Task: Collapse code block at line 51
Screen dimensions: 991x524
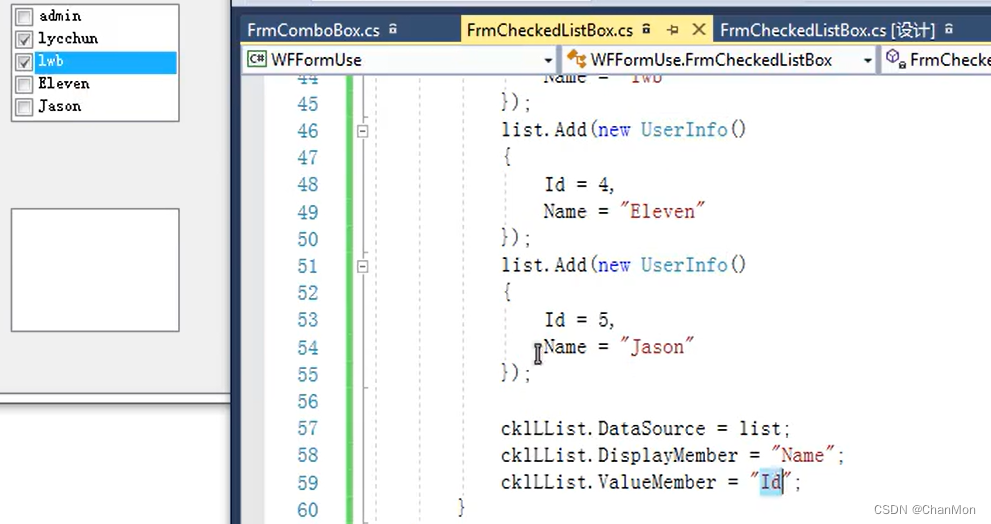Action: [363, 267]
